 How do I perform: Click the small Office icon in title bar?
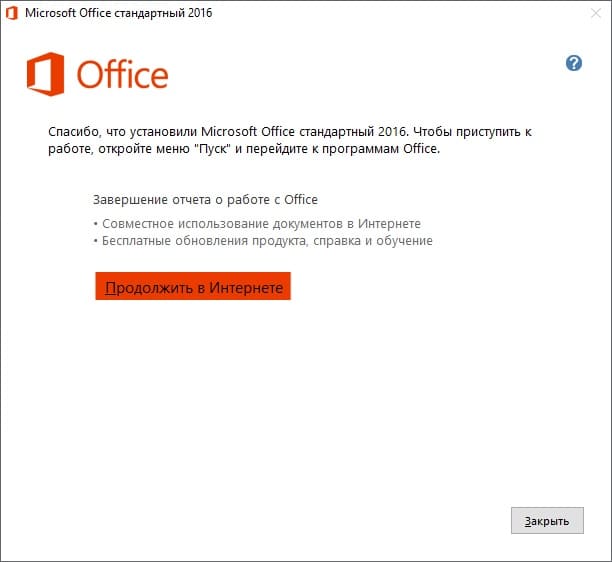[x=12, y=13]
